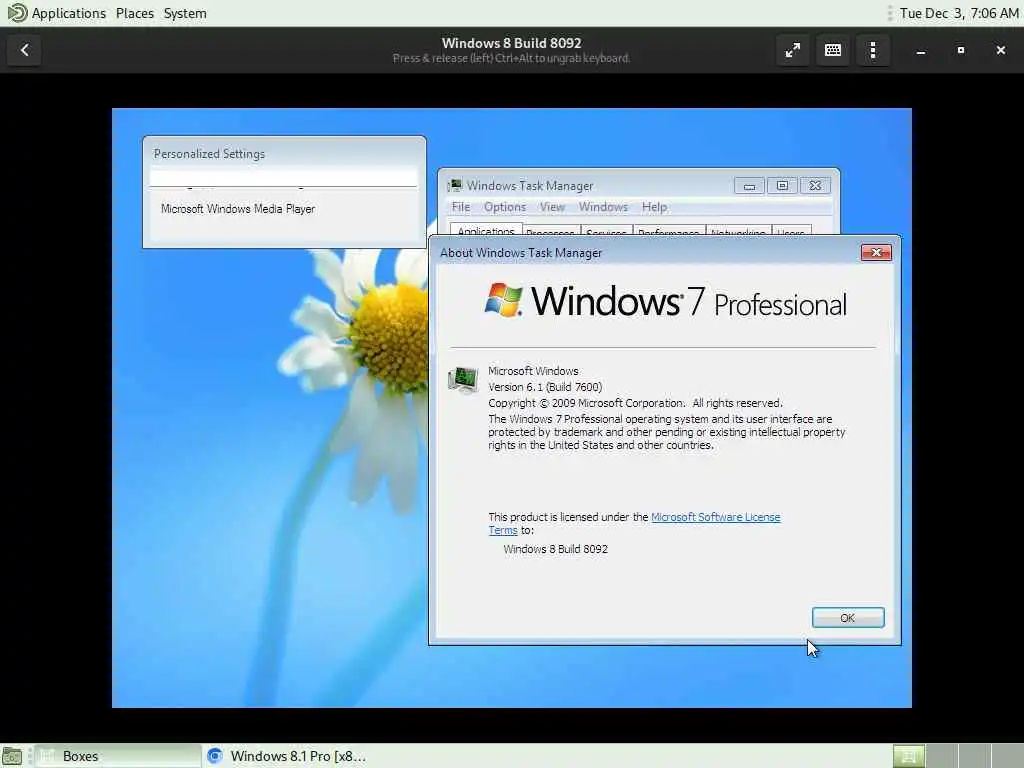This screenshot has height=768, width=1024.
Task: Maximize the Windows Task Manager window
Action: click(x=782, y=186)
